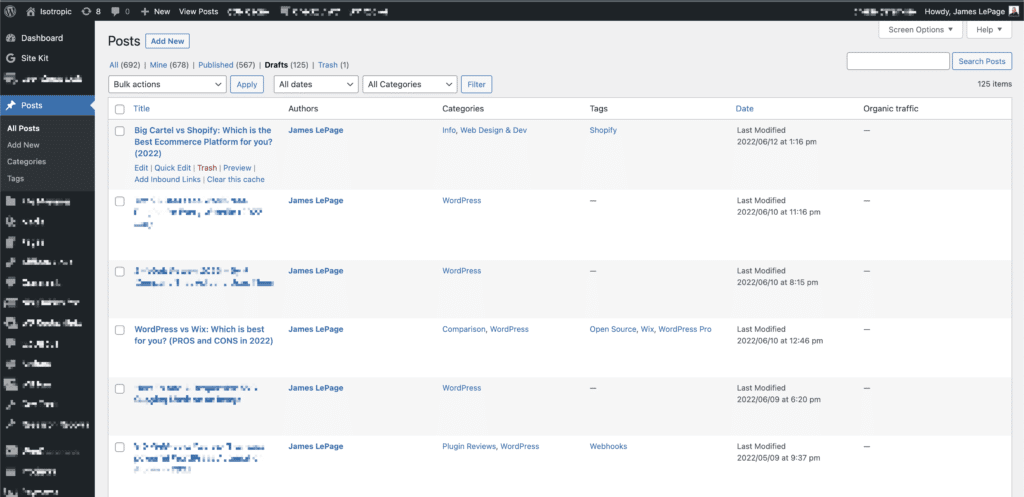Open the Isotropic site home icon
The height and width of the screenshot is (497, 1024).
click(x=31, y=11)
